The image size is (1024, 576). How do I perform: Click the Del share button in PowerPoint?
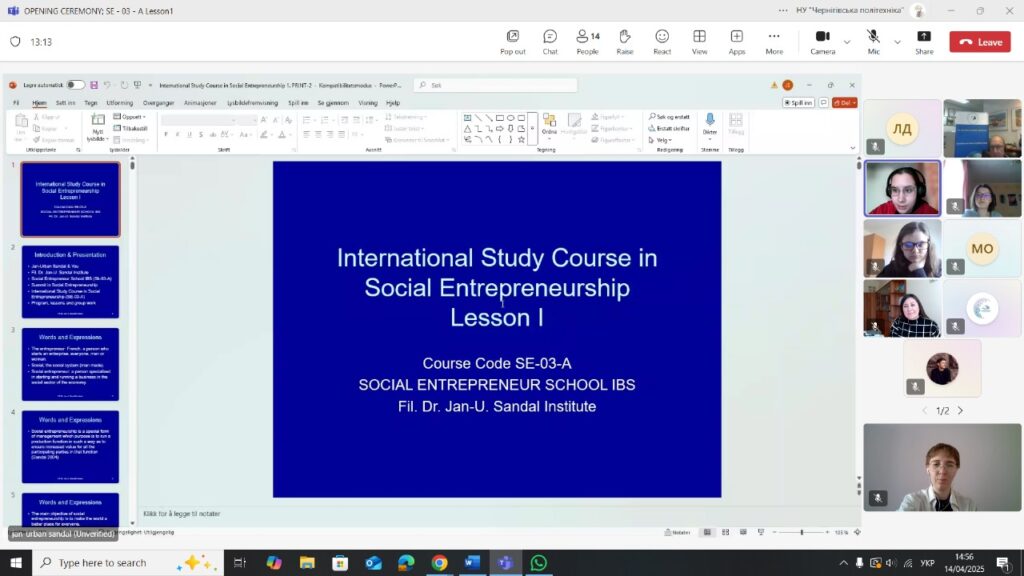[x=844, y=103]
